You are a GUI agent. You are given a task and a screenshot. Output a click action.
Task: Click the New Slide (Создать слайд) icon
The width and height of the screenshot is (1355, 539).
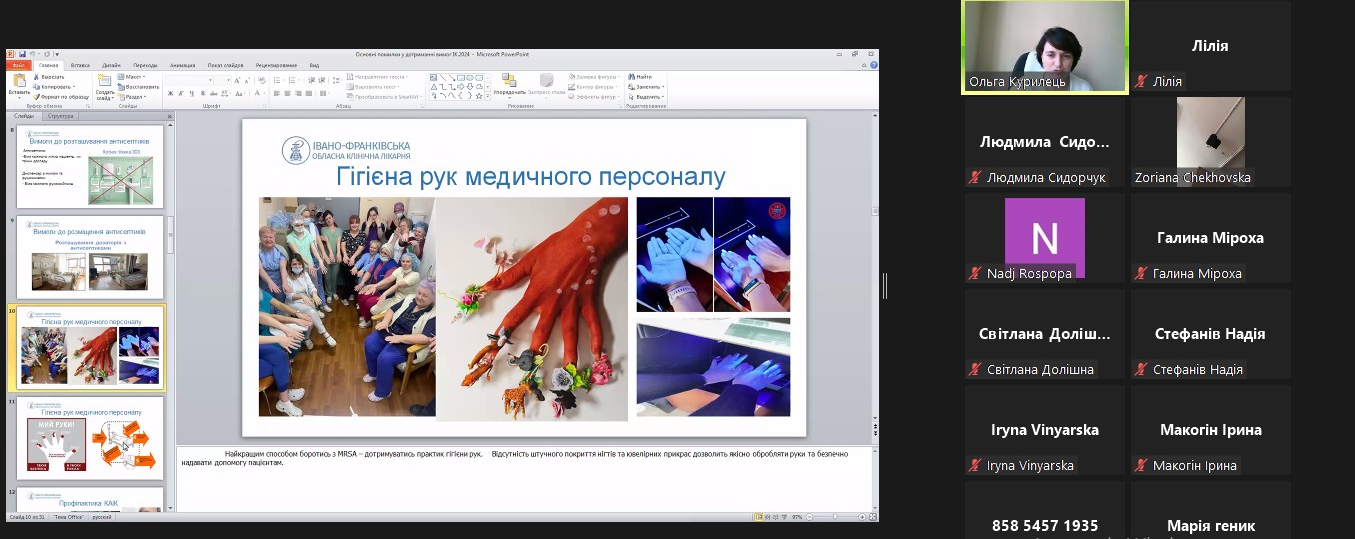(105, 84)
